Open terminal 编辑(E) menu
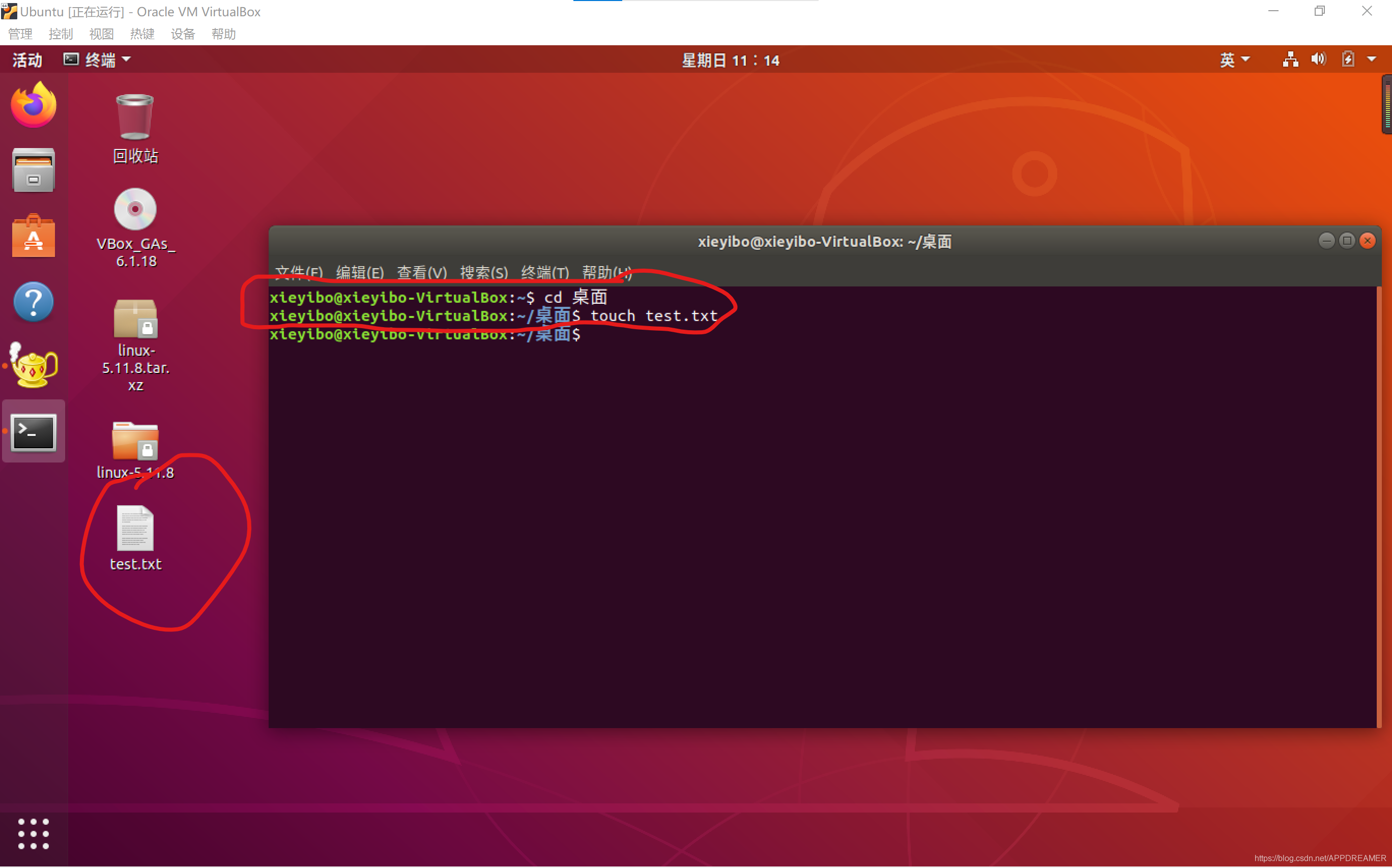 coord(360,273)
